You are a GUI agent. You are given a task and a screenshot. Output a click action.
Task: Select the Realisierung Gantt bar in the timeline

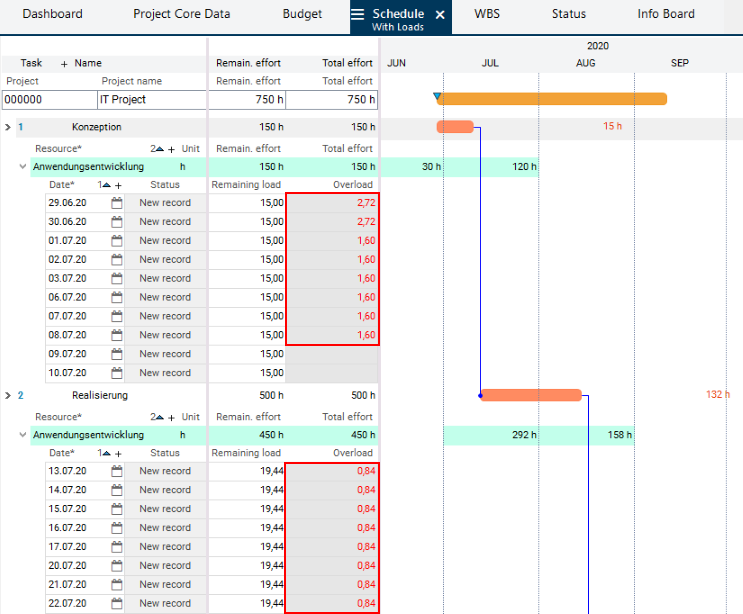tap(530, 395)
